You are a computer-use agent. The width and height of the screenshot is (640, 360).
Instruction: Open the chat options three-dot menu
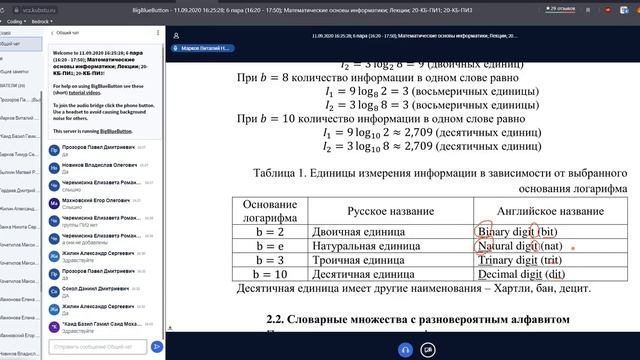point(158,33)
